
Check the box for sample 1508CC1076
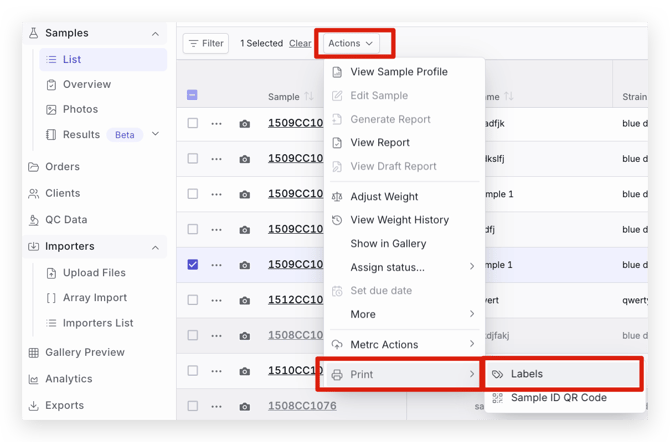[x=193, y=406]
